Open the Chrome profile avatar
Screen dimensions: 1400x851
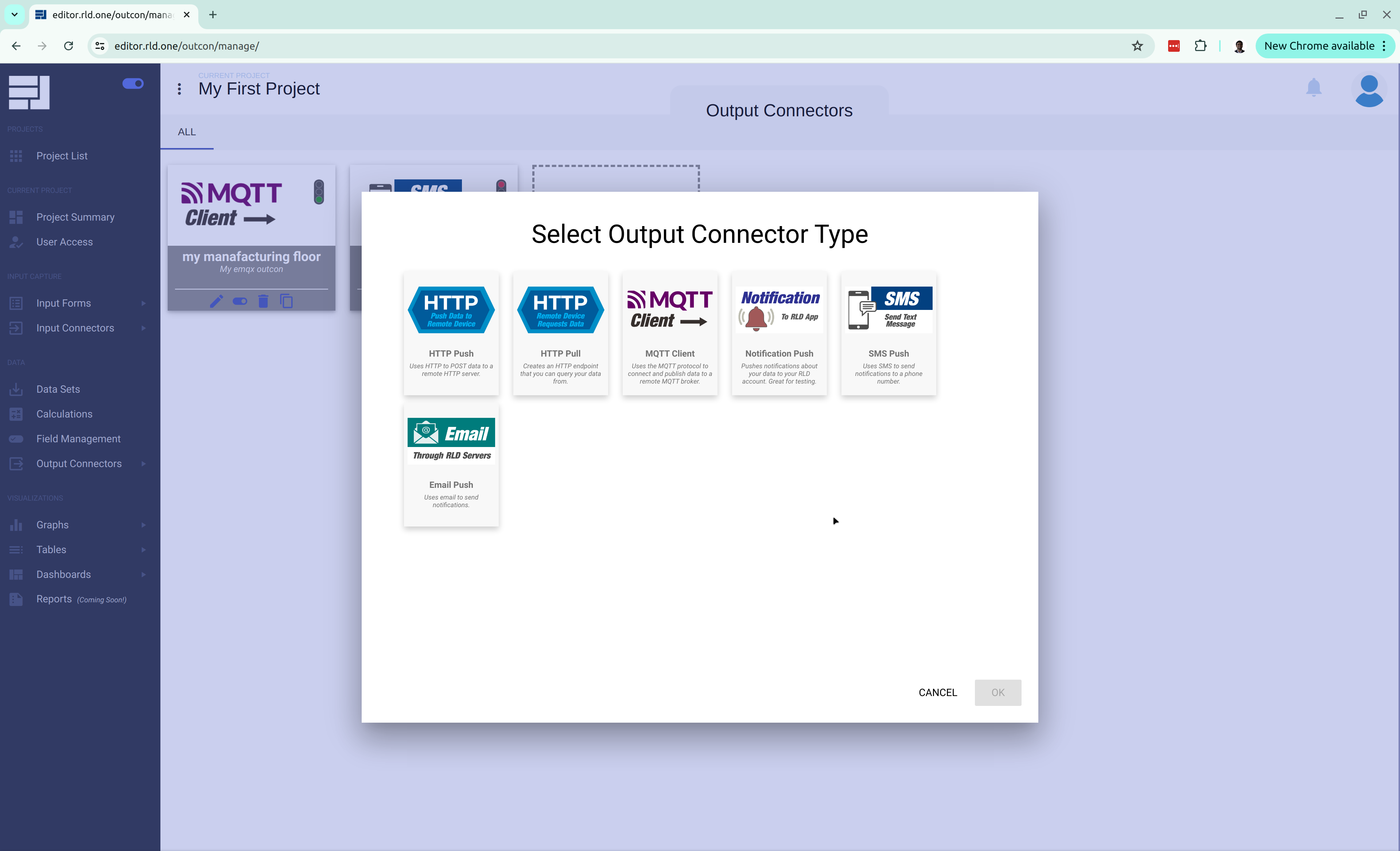point(1239,46)
